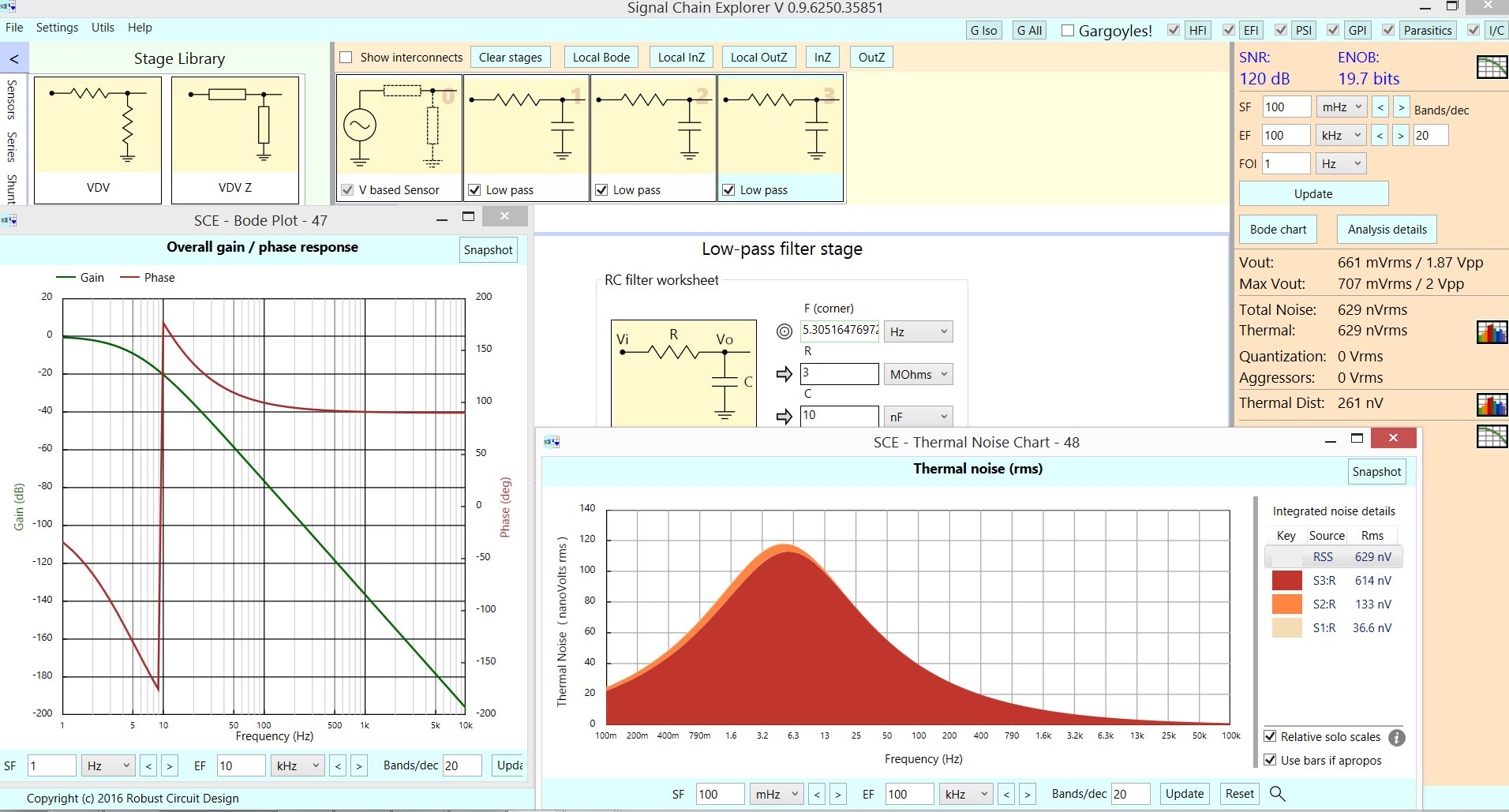The width and height of the screenshot is (1509, 812).
Task: Click the Local Bode button
Action: click(x=601, y=58)
